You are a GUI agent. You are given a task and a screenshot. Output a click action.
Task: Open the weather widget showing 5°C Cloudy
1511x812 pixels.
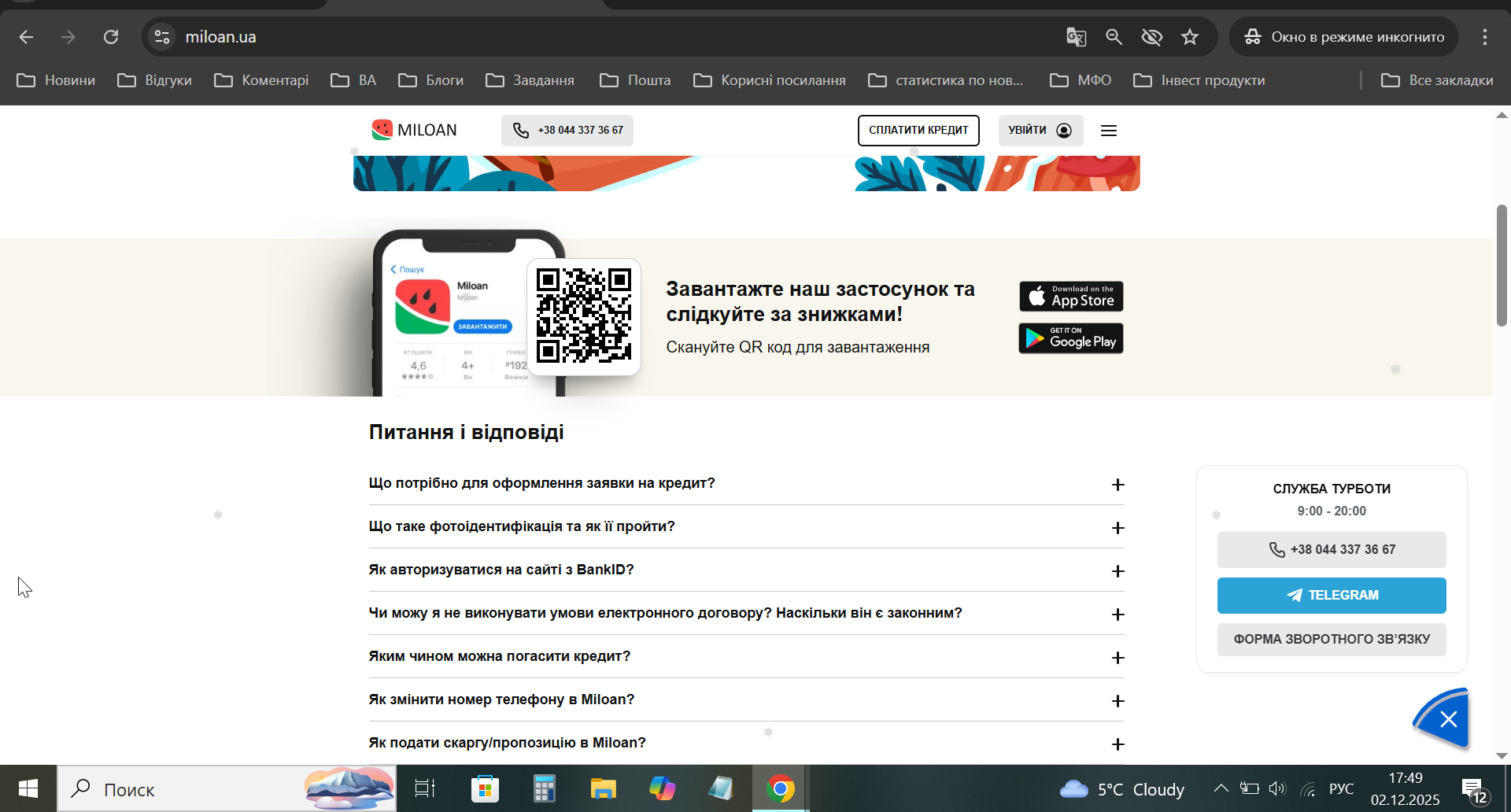(1122, 789)
